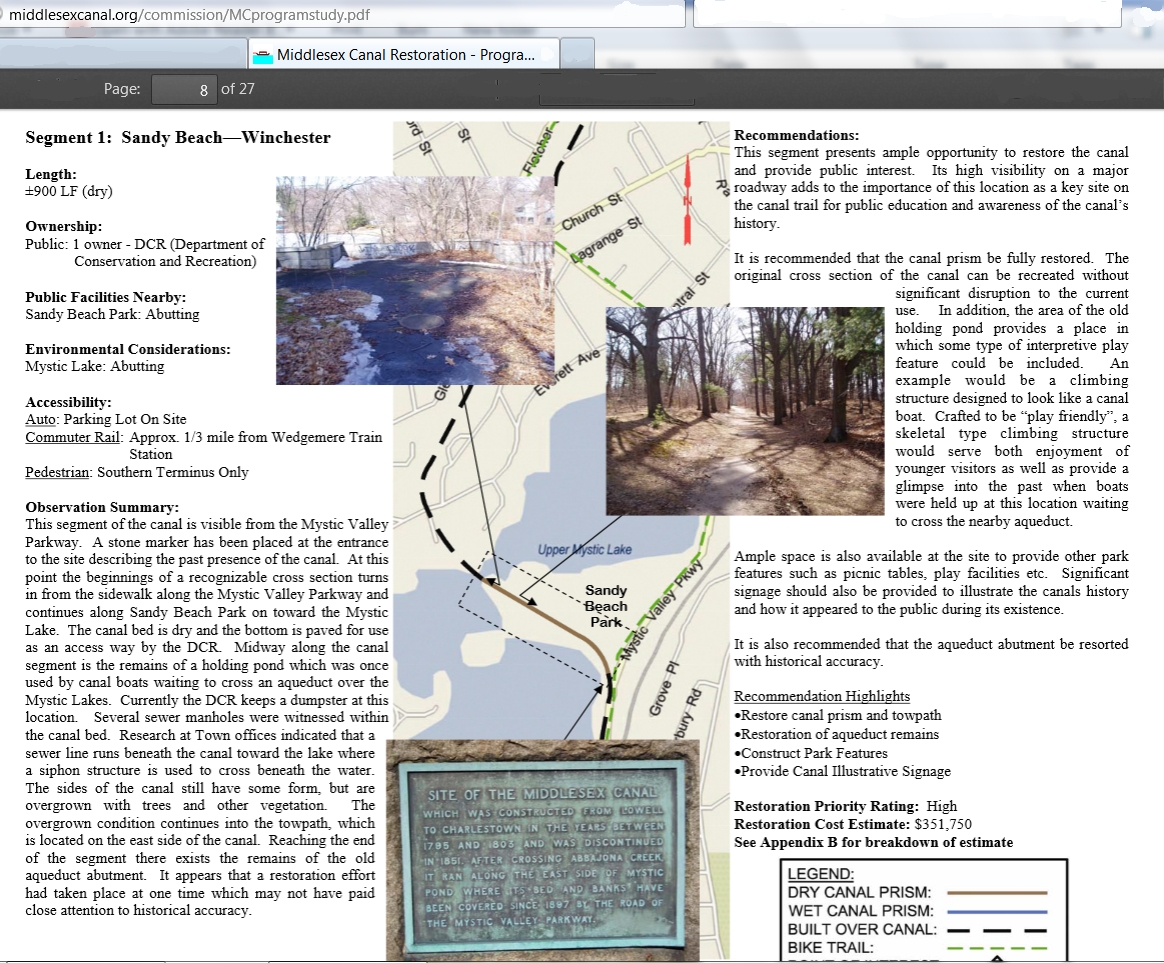
Task: Click 'See Appendix B for breakdown' text
Action: [x=874, y=842]
